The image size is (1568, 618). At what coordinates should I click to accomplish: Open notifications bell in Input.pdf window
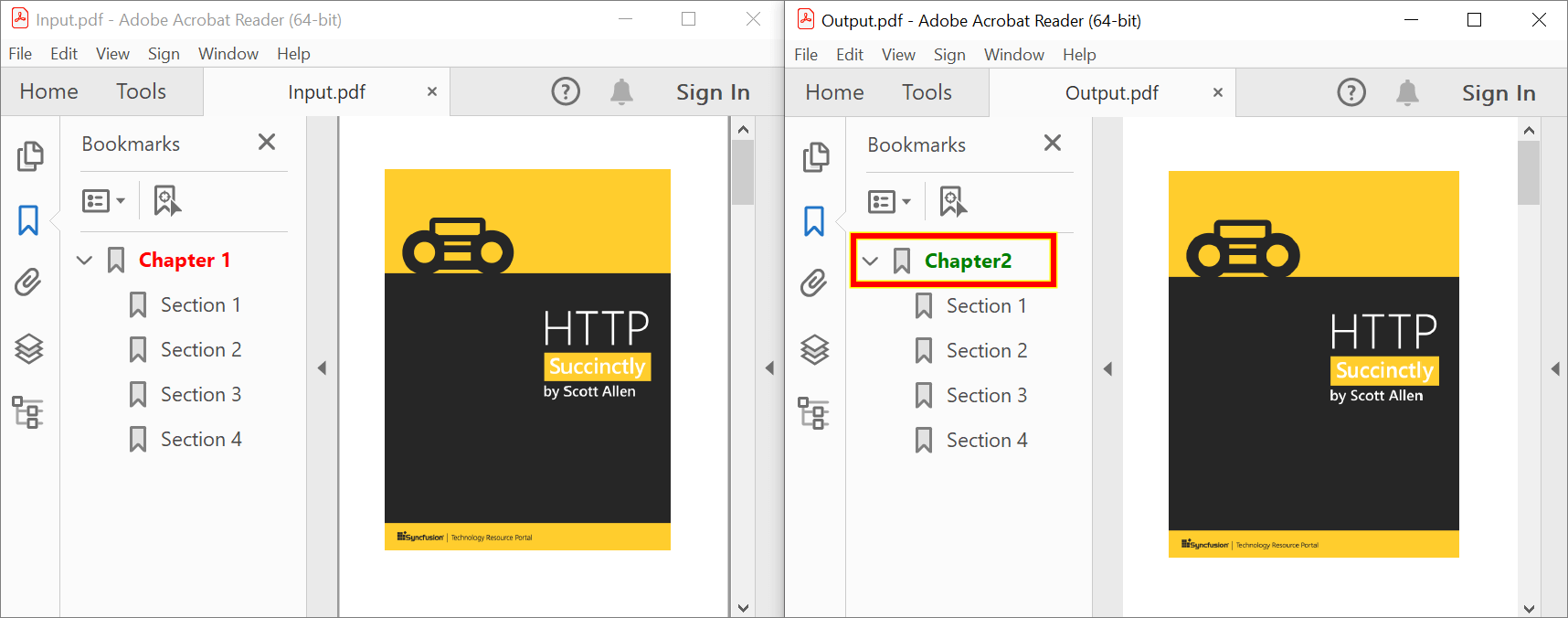pyautogui.click(x=622, y=91)
